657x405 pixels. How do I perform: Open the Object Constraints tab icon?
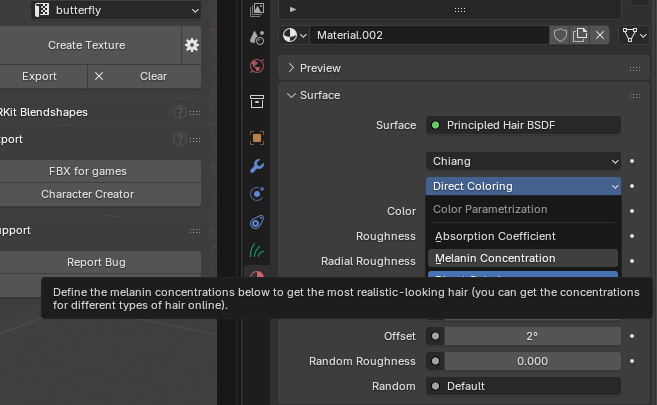257,222
